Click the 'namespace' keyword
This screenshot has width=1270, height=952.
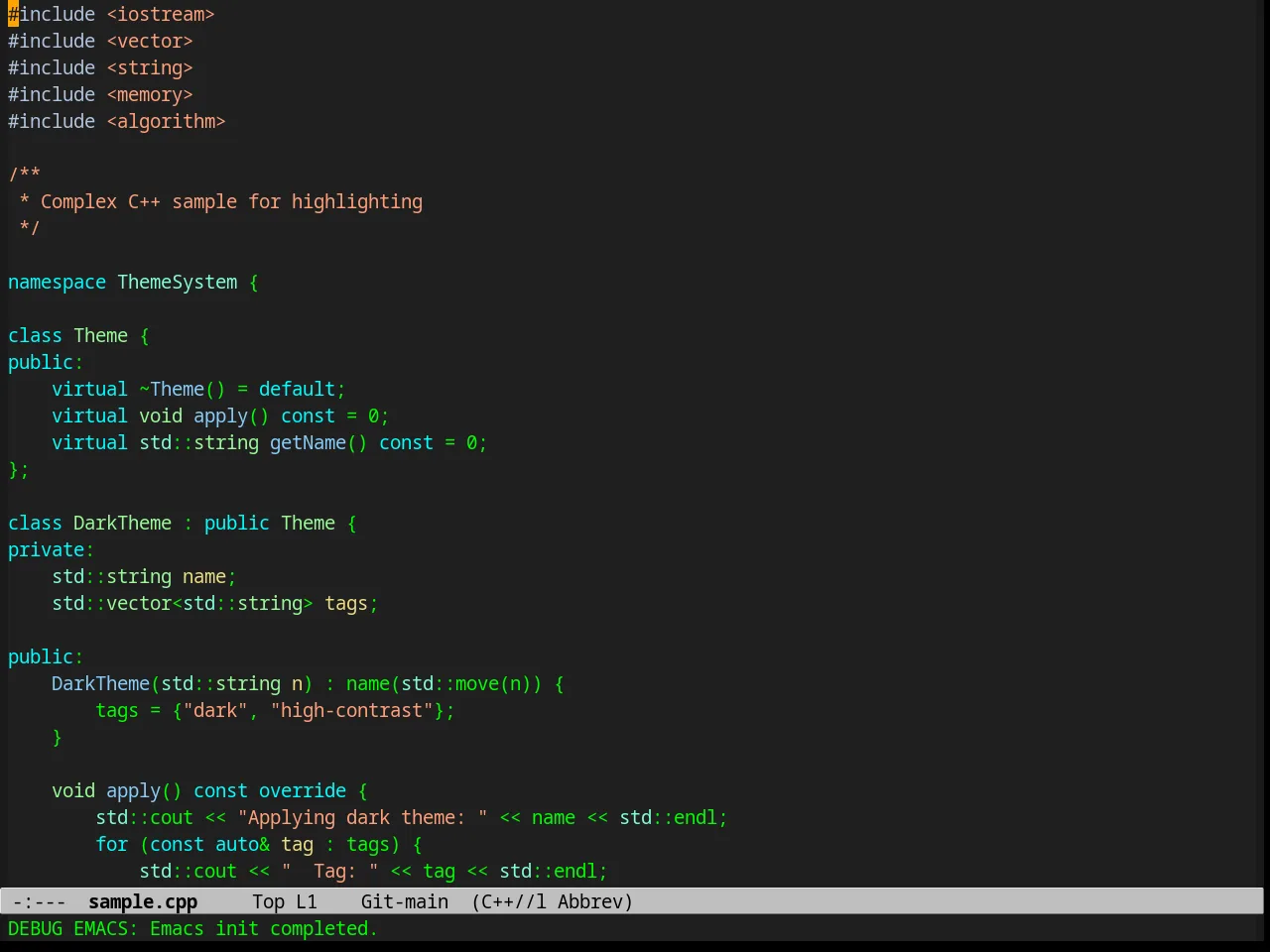(57, 282)
